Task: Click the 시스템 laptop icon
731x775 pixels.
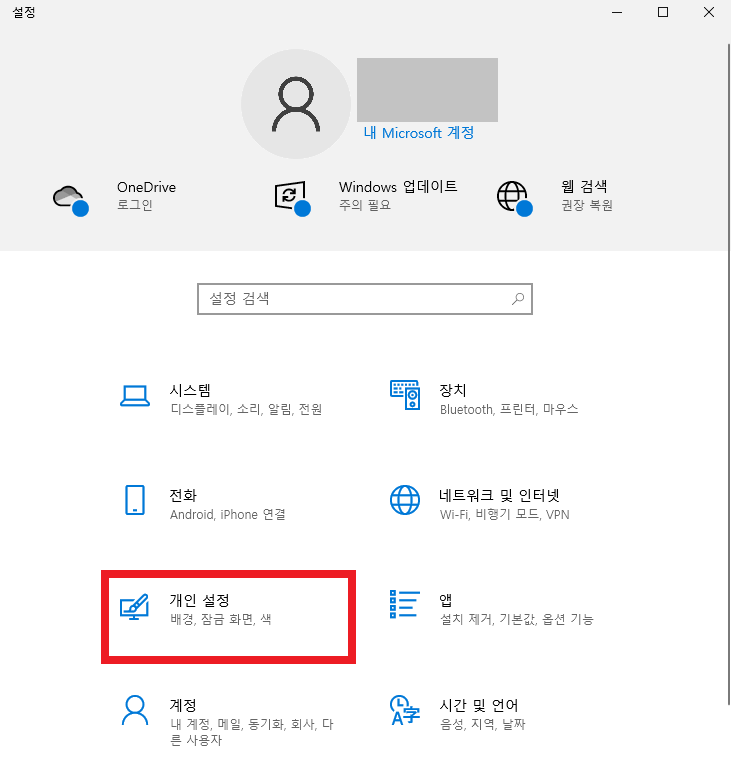Action: point(135,396)
